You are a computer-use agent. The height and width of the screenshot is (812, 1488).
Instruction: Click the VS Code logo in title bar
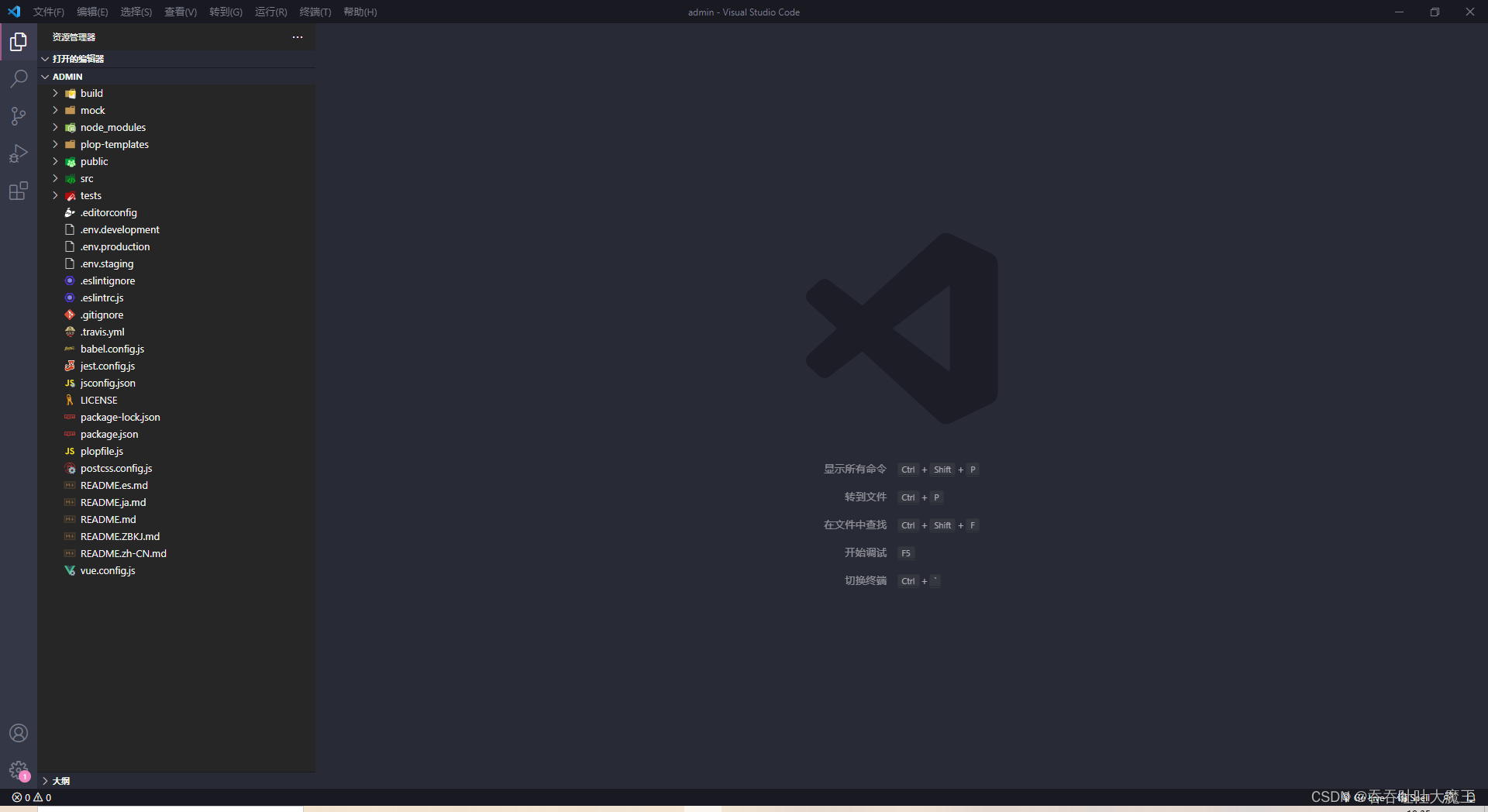point(14,12)
